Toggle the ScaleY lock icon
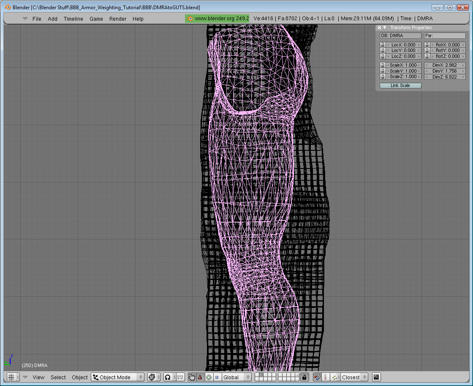The image size is (473, 386). pos(382,71)
